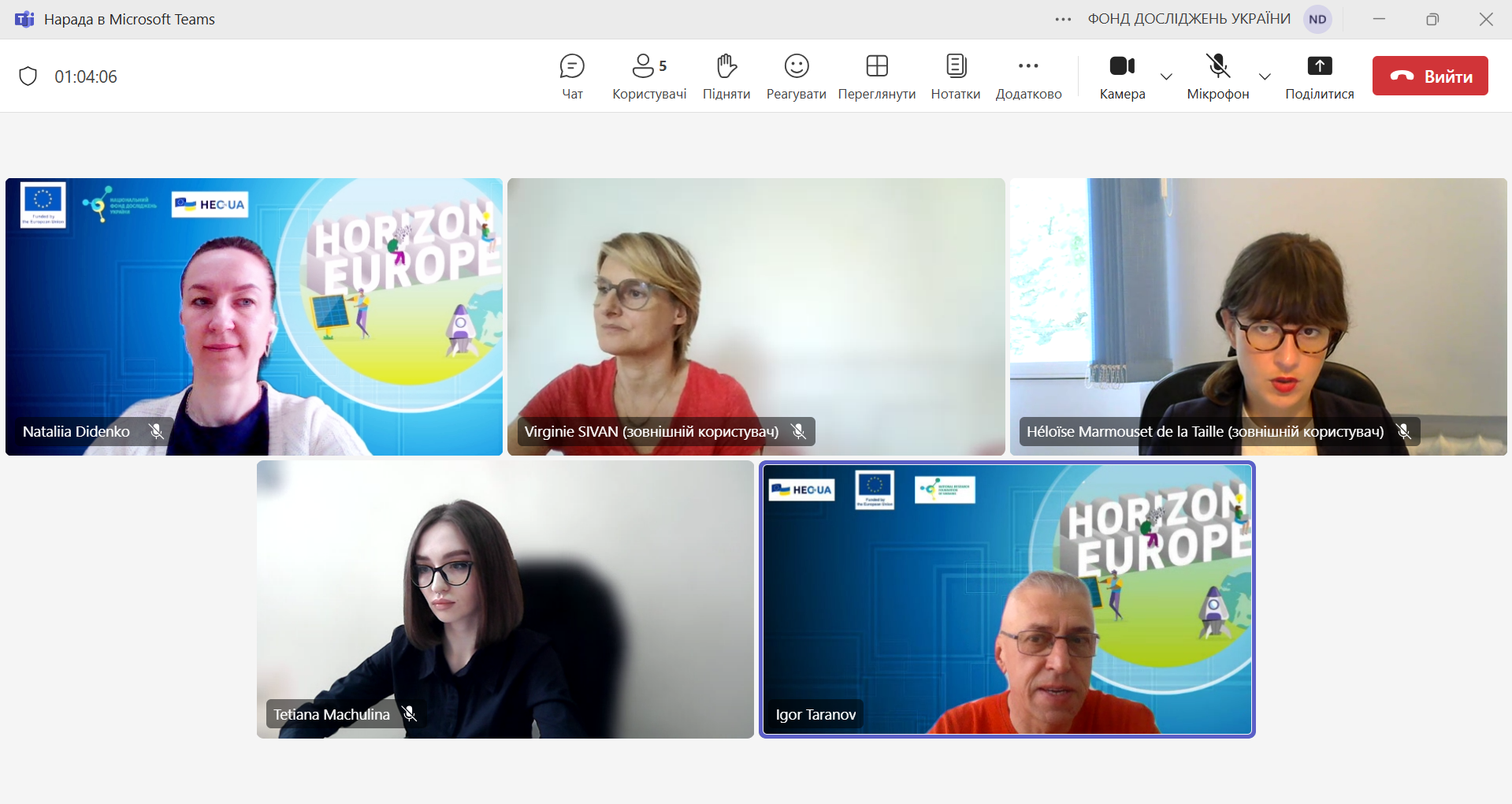This screenshot has width=1512, height=804.
Task: Click the Virginie SIVAN name label
Action: (652, 431)
